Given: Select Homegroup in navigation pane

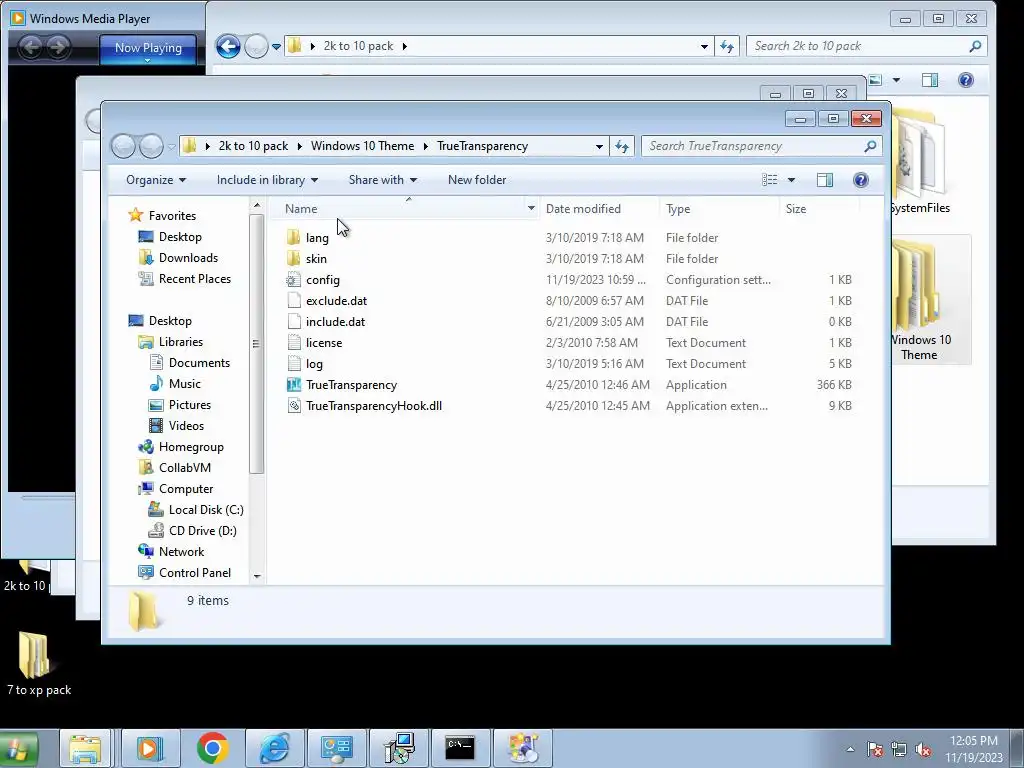Looking at the screenshot, I should tap(191, 447).
